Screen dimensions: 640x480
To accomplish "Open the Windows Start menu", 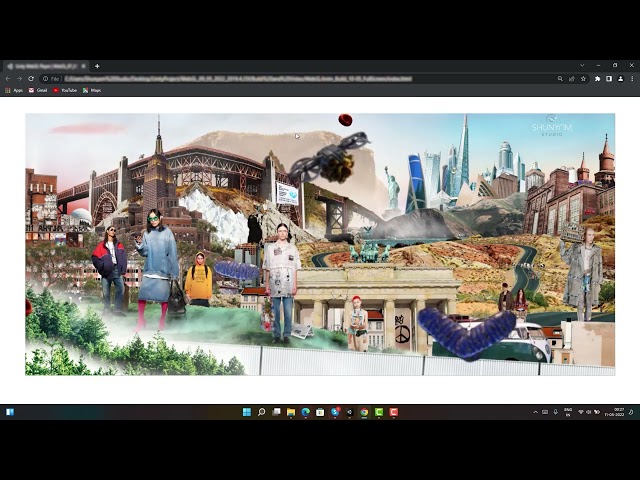I will point(247,412).
